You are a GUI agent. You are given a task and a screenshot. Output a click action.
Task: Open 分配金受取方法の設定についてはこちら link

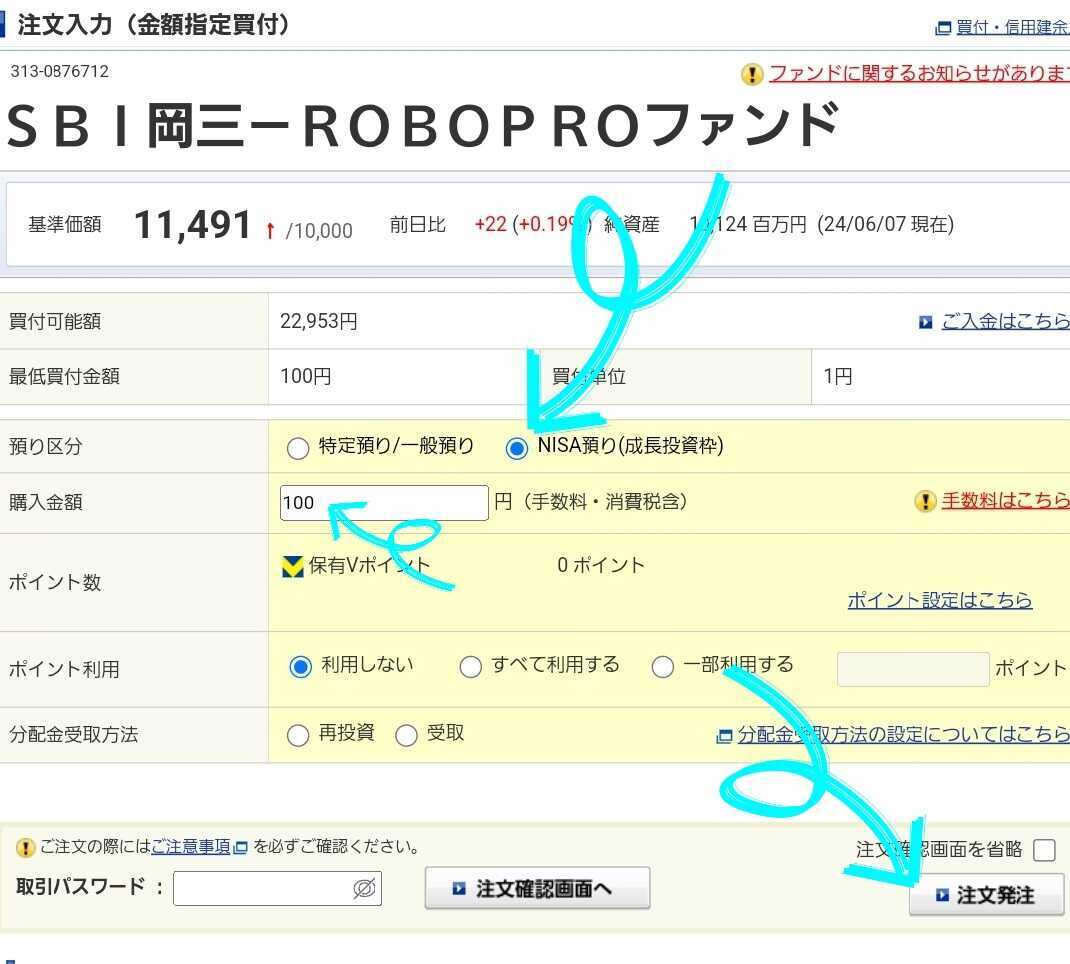903,734
